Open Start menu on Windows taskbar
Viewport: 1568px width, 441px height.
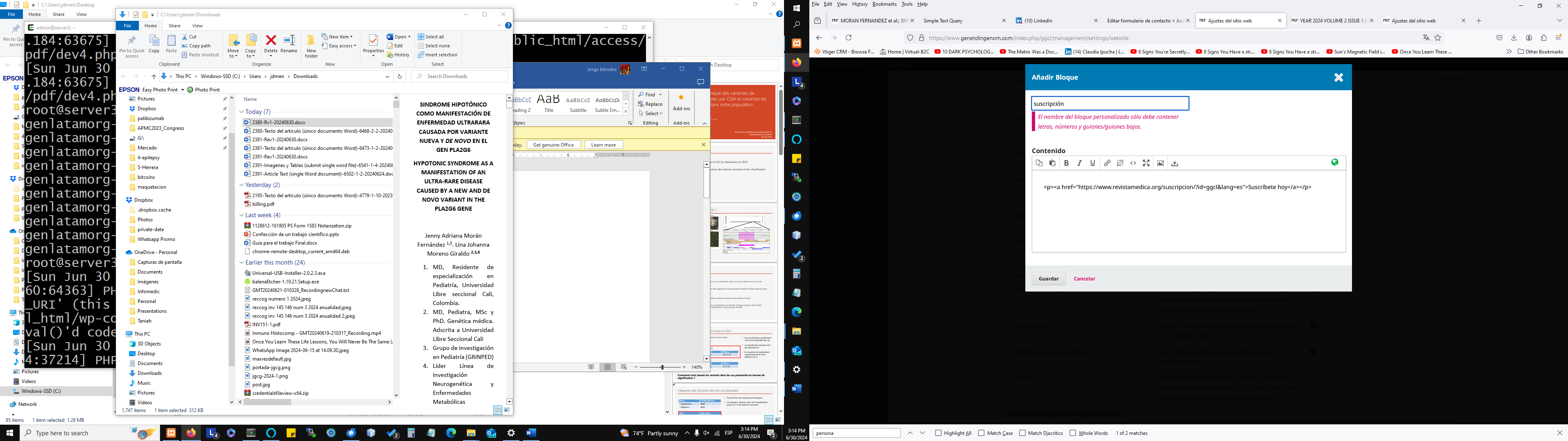[9, 433]
